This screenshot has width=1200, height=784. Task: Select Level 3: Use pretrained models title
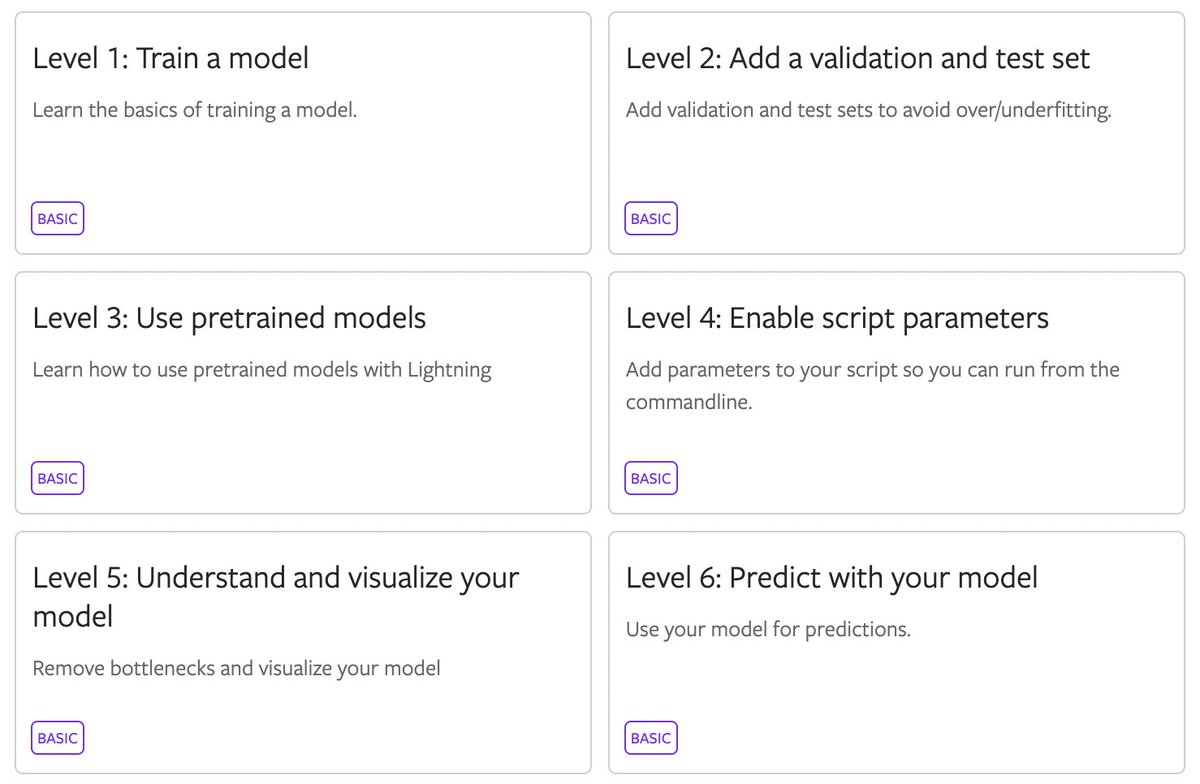(229, 318)
